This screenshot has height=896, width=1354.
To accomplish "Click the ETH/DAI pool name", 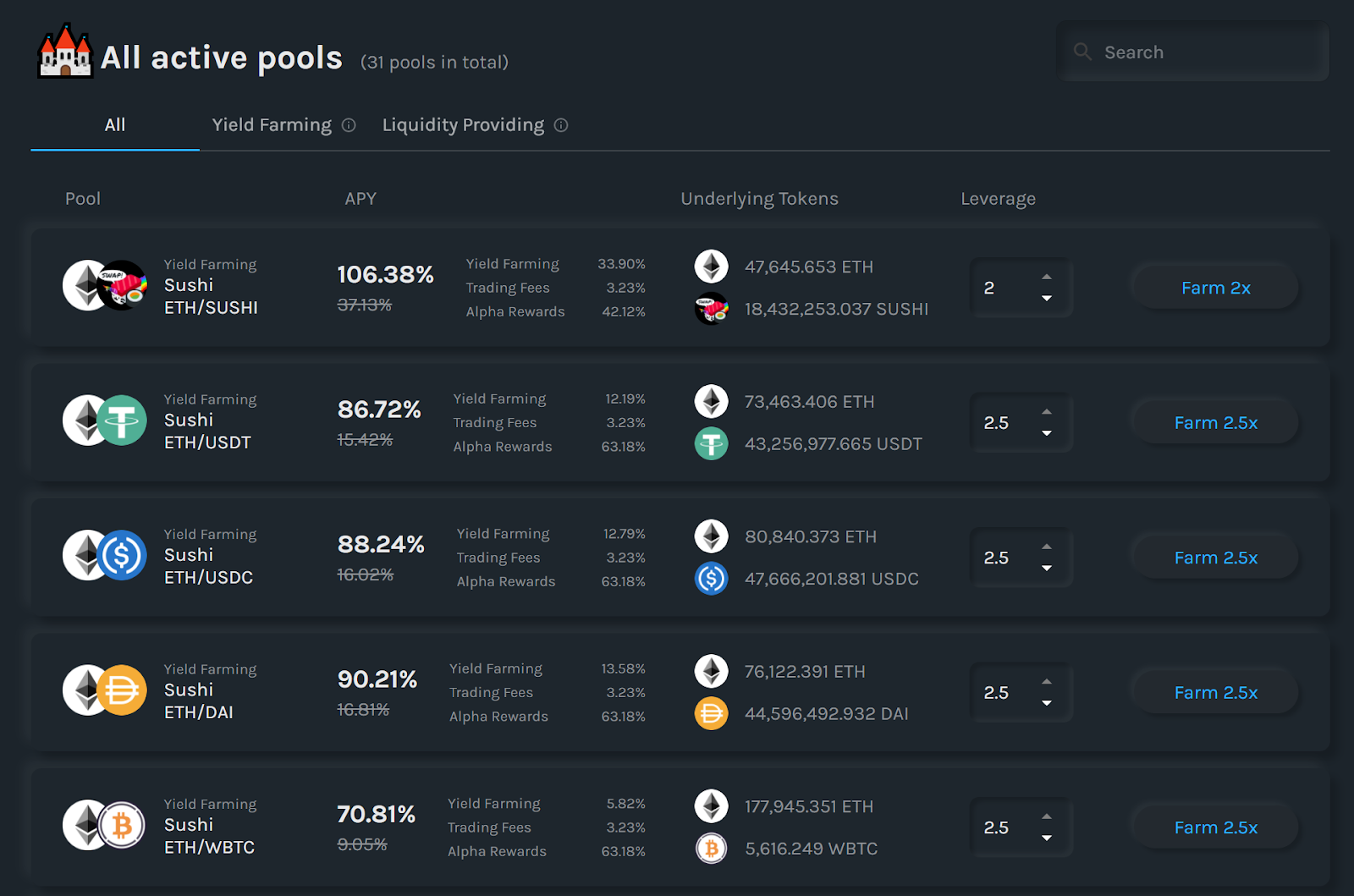I will pos(199,712).
